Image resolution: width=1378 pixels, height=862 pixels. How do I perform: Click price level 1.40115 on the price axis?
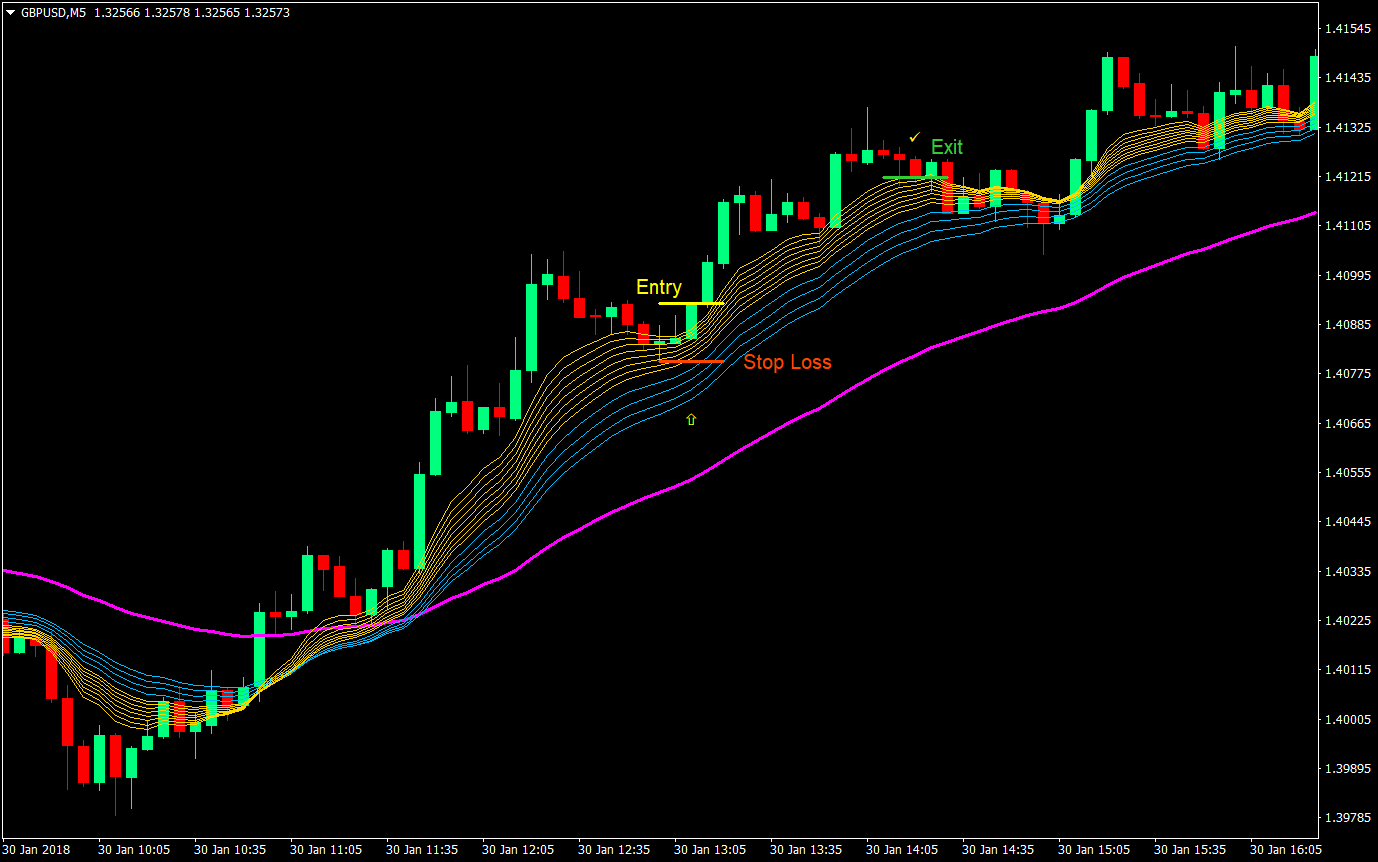point(1347,670)
